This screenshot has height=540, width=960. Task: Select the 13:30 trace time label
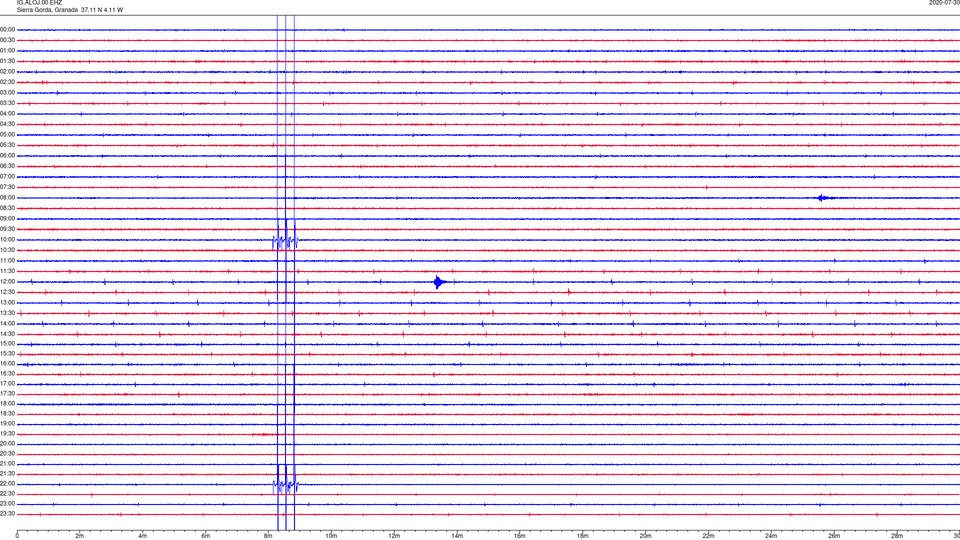pyautogui.click(x=7, y=313)
